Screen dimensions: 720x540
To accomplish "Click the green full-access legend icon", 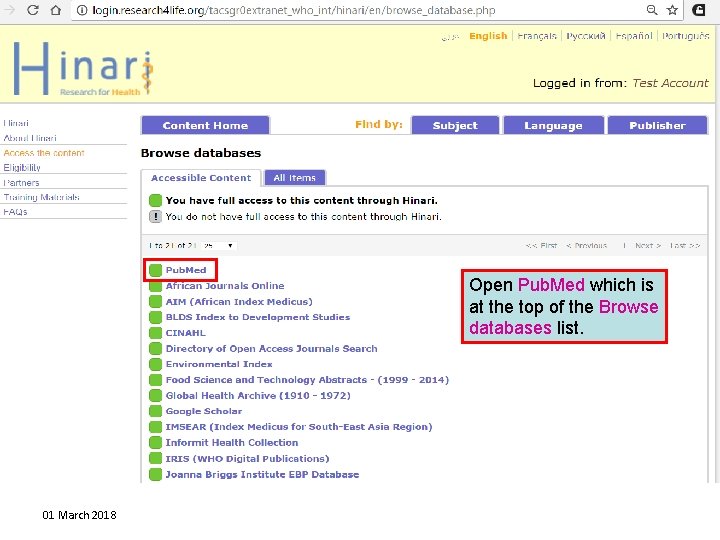I will coord(156,200).
